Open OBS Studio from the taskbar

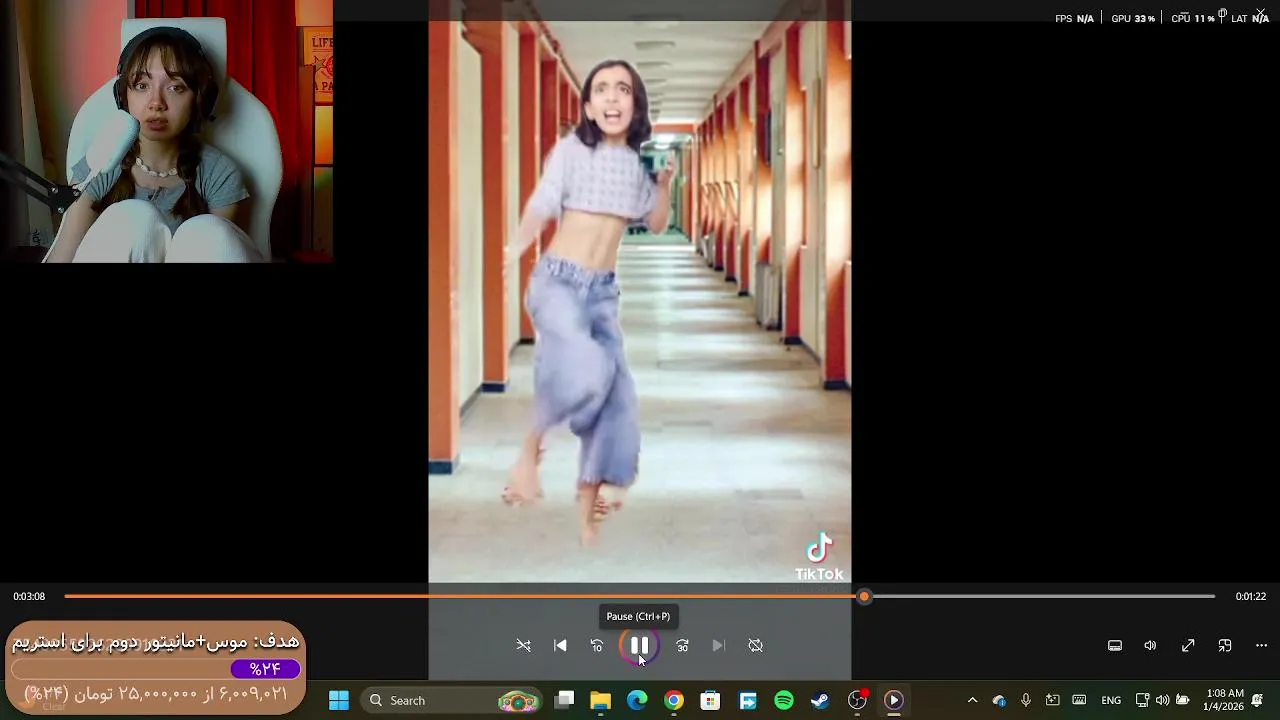coord(857,700)
